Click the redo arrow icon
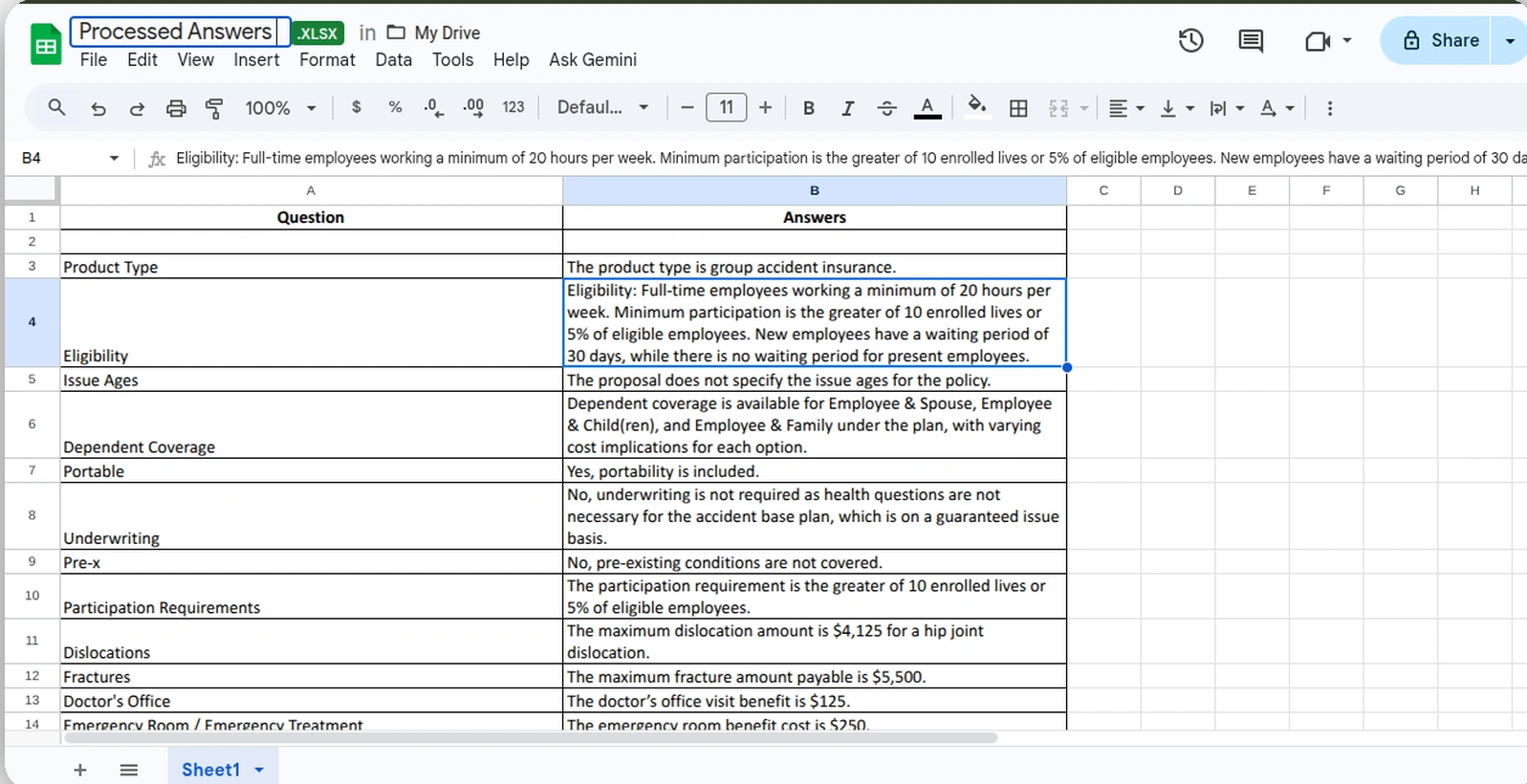The width and height of the screenshot is (1527, 784). click(137, 108)
